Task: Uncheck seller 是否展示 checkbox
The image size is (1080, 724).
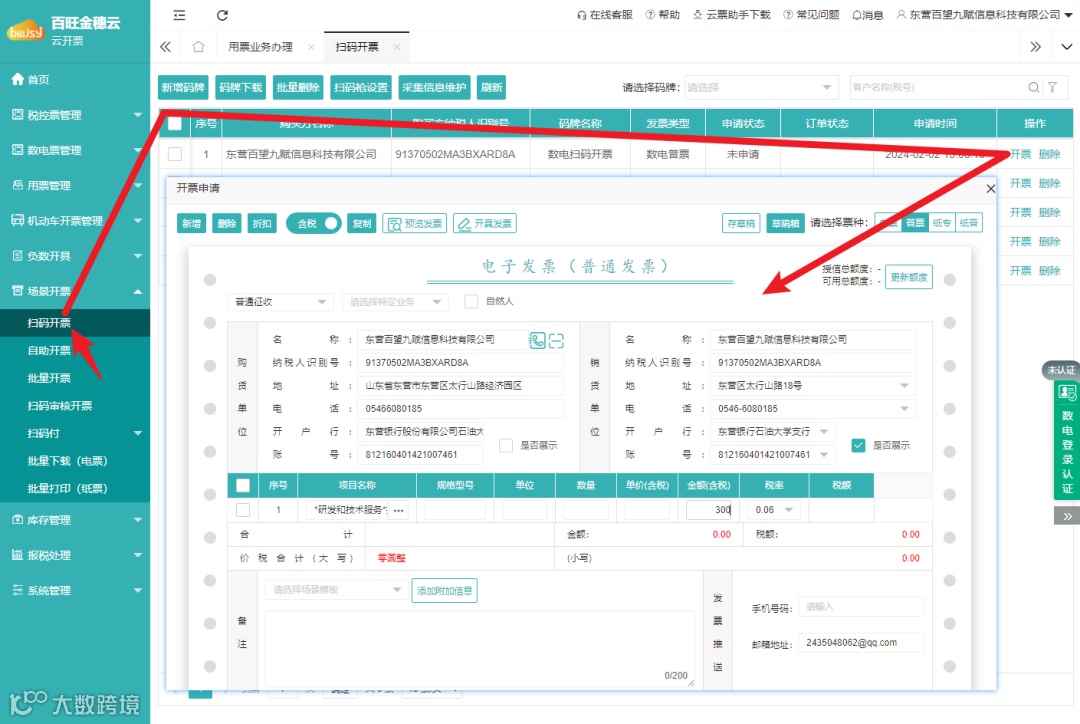Action: click(858, 446)
